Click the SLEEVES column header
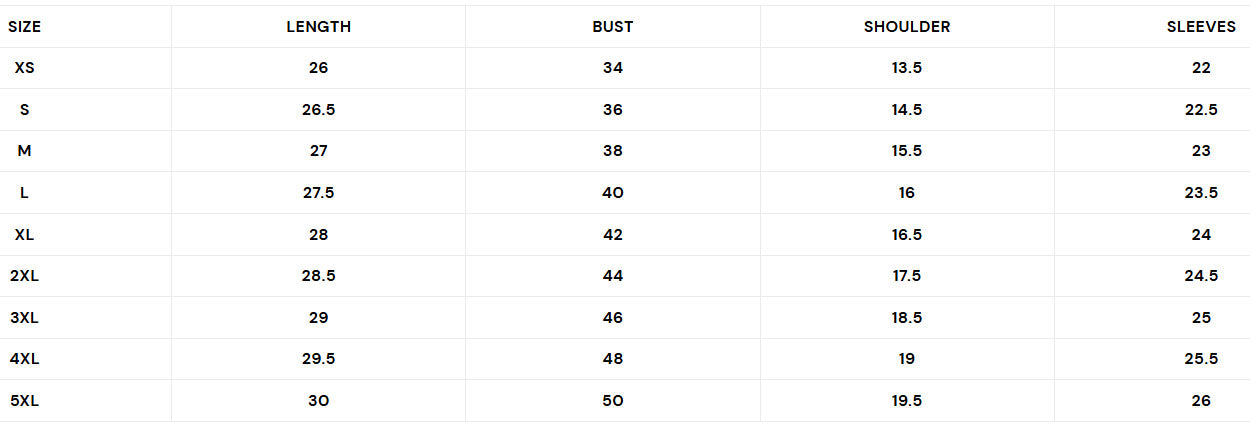The image size is (1250, 426). (x=1201, y=27)
